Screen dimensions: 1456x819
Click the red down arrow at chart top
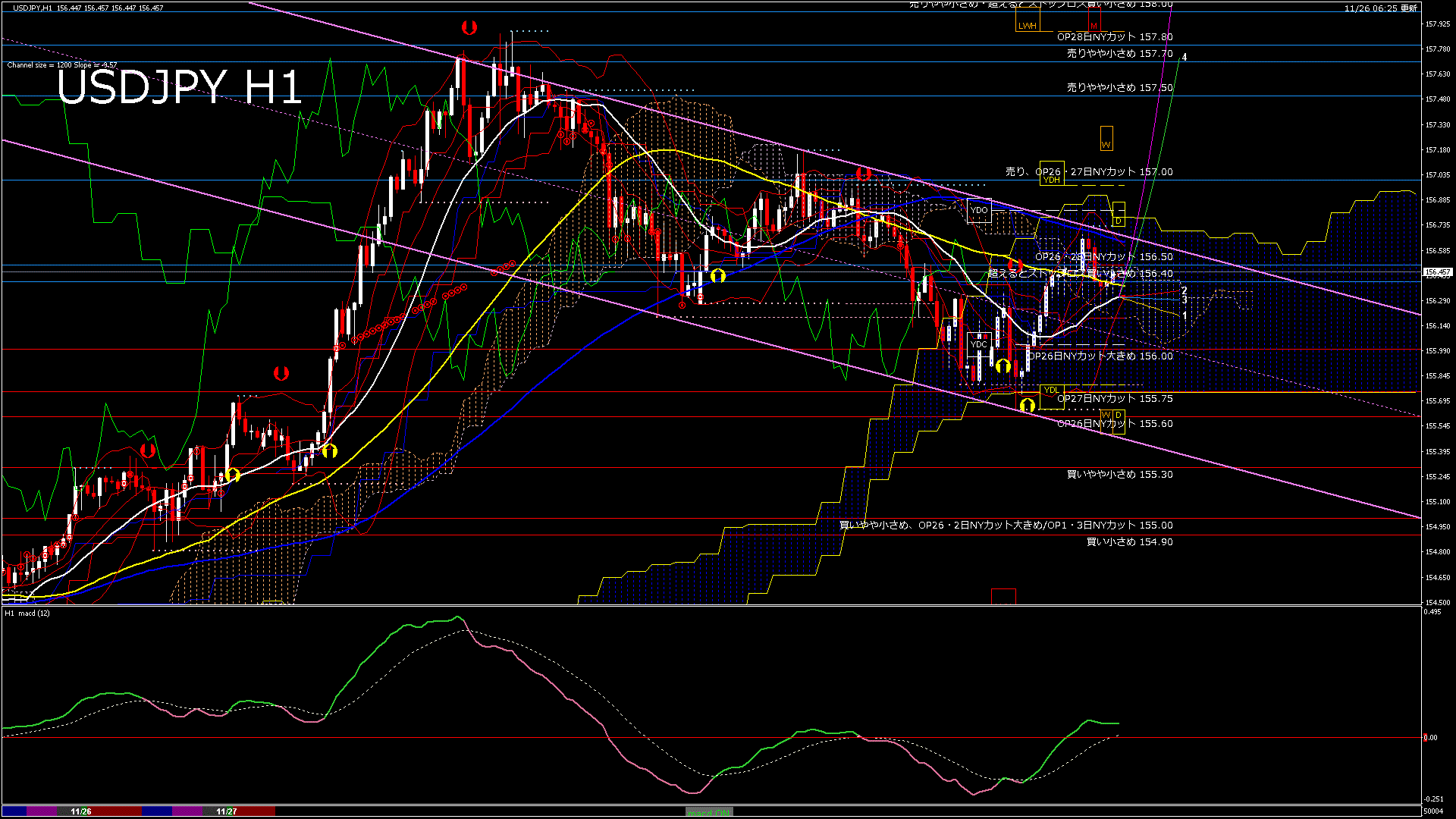[469, 28]
